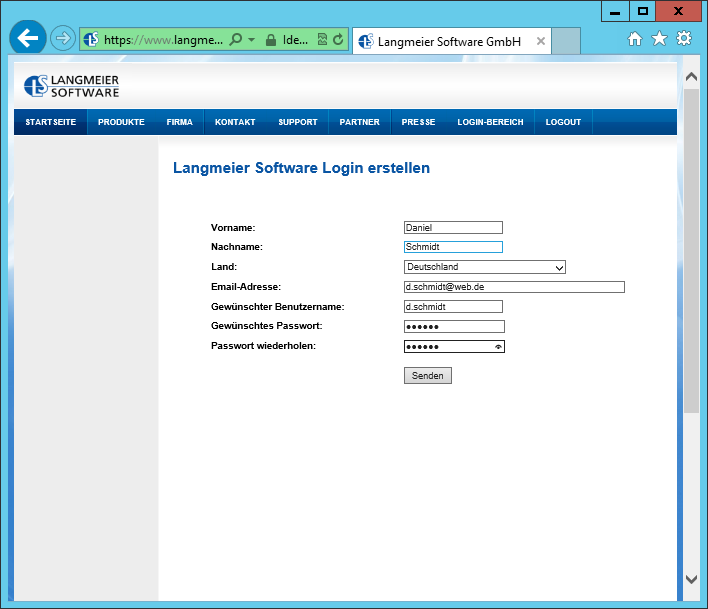Screen dimensions: 708x609
Task: Open the KONTAKT menu item
Action: click(235, 122)
